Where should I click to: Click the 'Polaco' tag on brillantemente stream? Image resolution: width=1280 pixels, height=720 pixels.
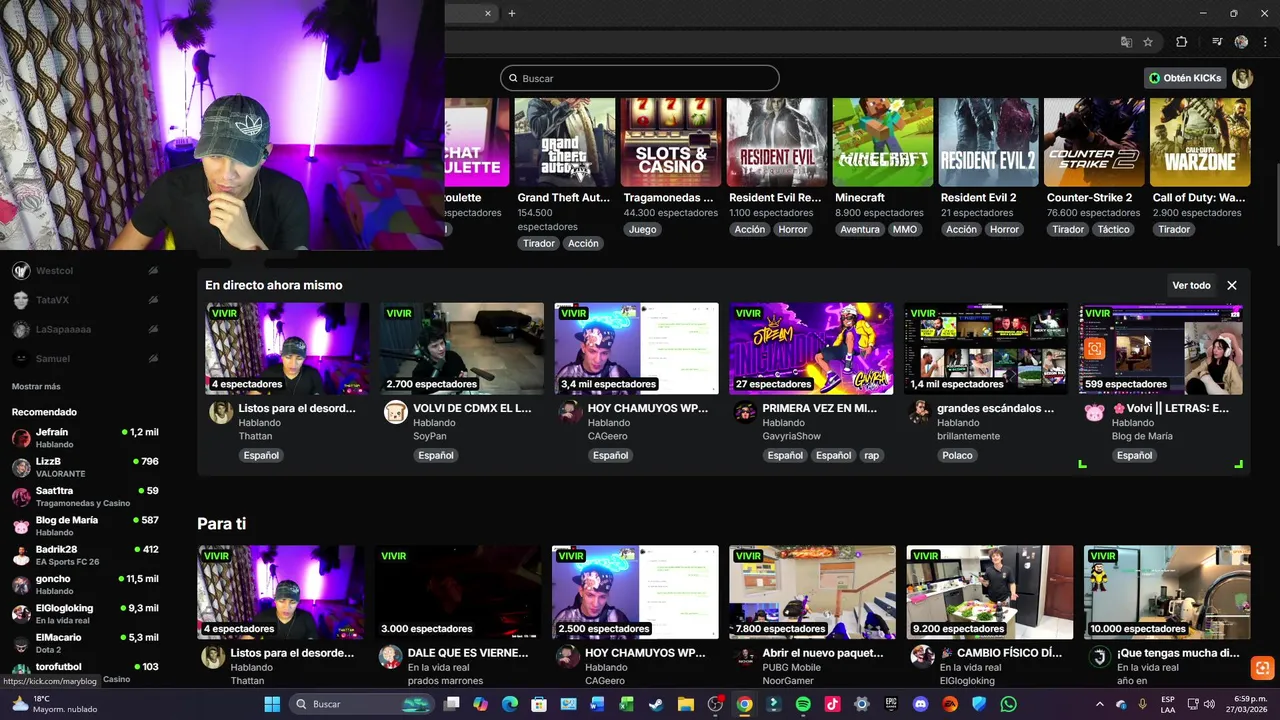(957, 455)
